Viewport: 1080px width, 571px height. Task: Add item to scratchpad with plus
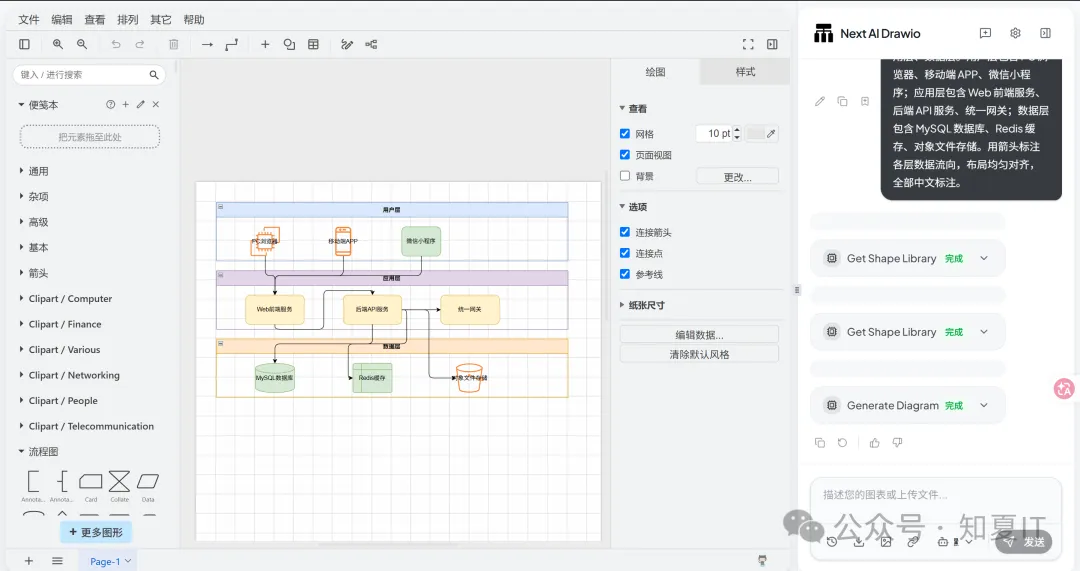(x=125, y=105)
